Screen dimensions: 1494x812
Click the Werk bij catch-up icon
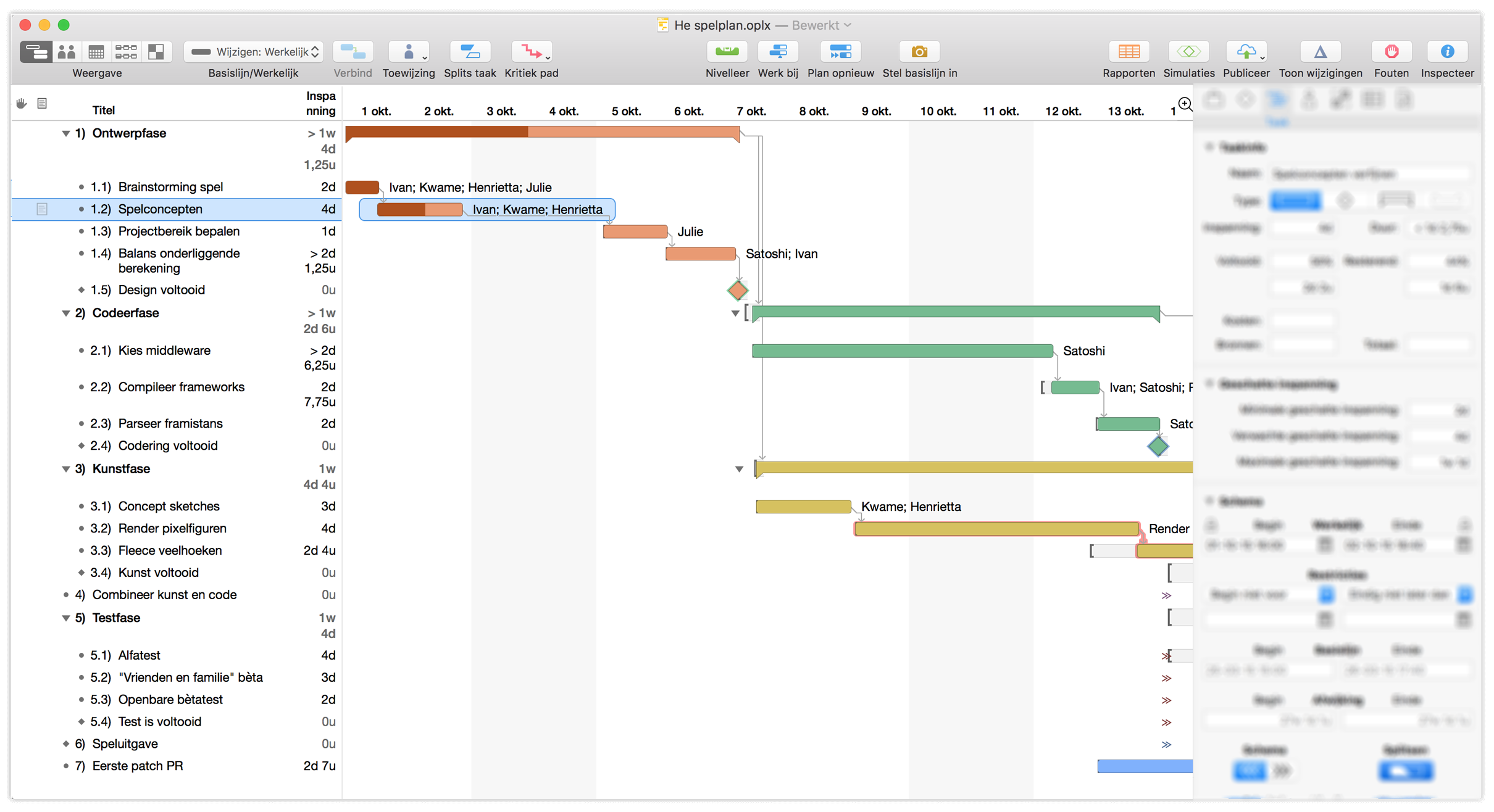[x=778, y=52]
